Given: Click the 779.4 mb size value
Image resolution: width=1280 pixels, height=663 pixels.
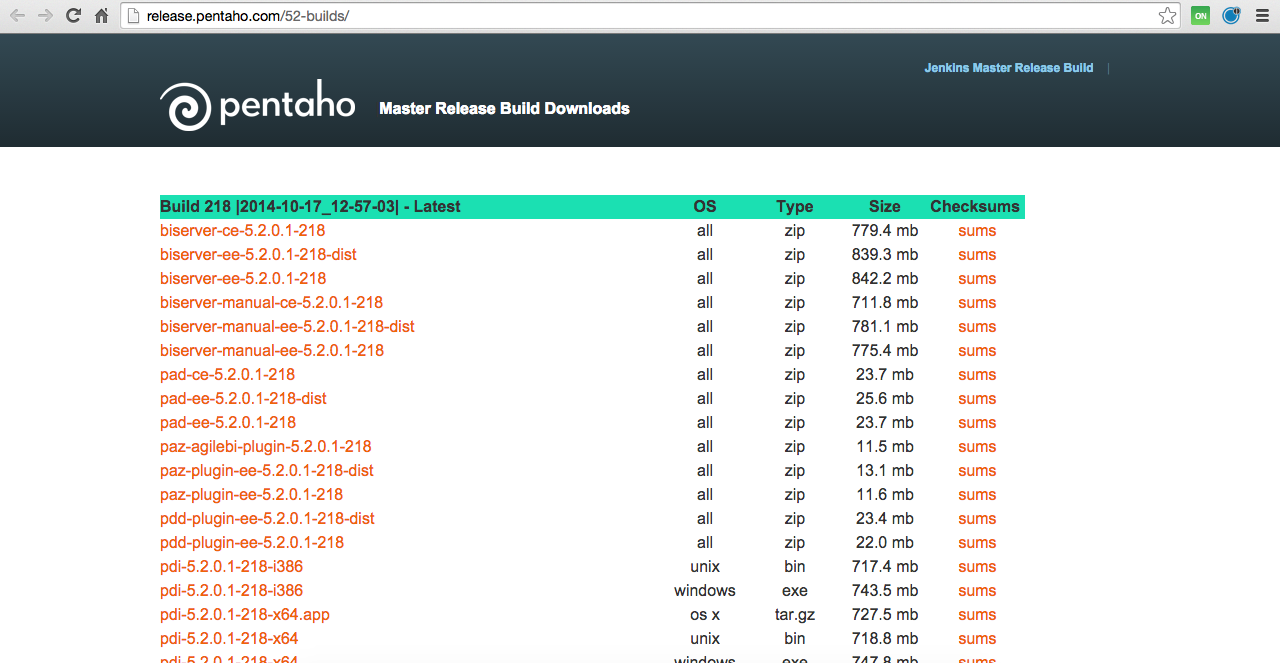Looking at the screenshot, I should [885, 231].
